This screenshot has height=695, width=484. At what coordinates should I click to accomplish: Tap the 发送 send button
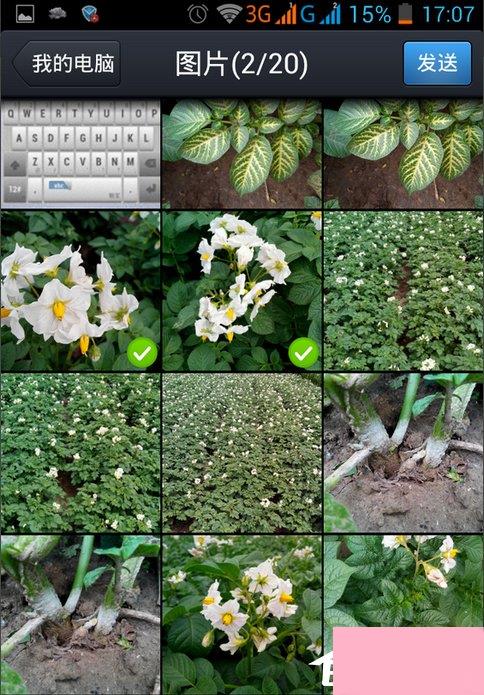[437, 63]
